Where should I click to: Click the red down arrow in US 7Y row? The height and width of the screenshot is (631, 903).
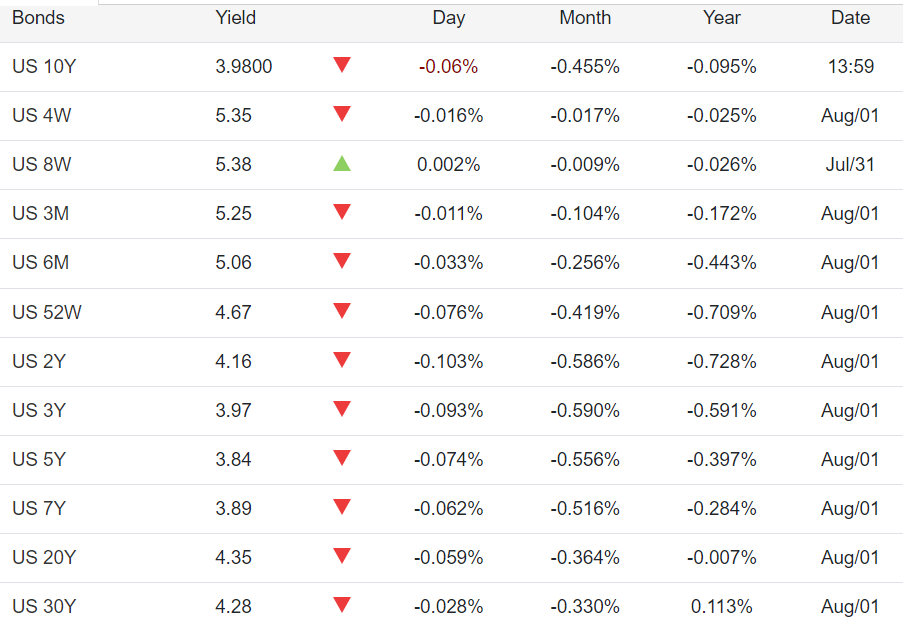pos(342,506)
